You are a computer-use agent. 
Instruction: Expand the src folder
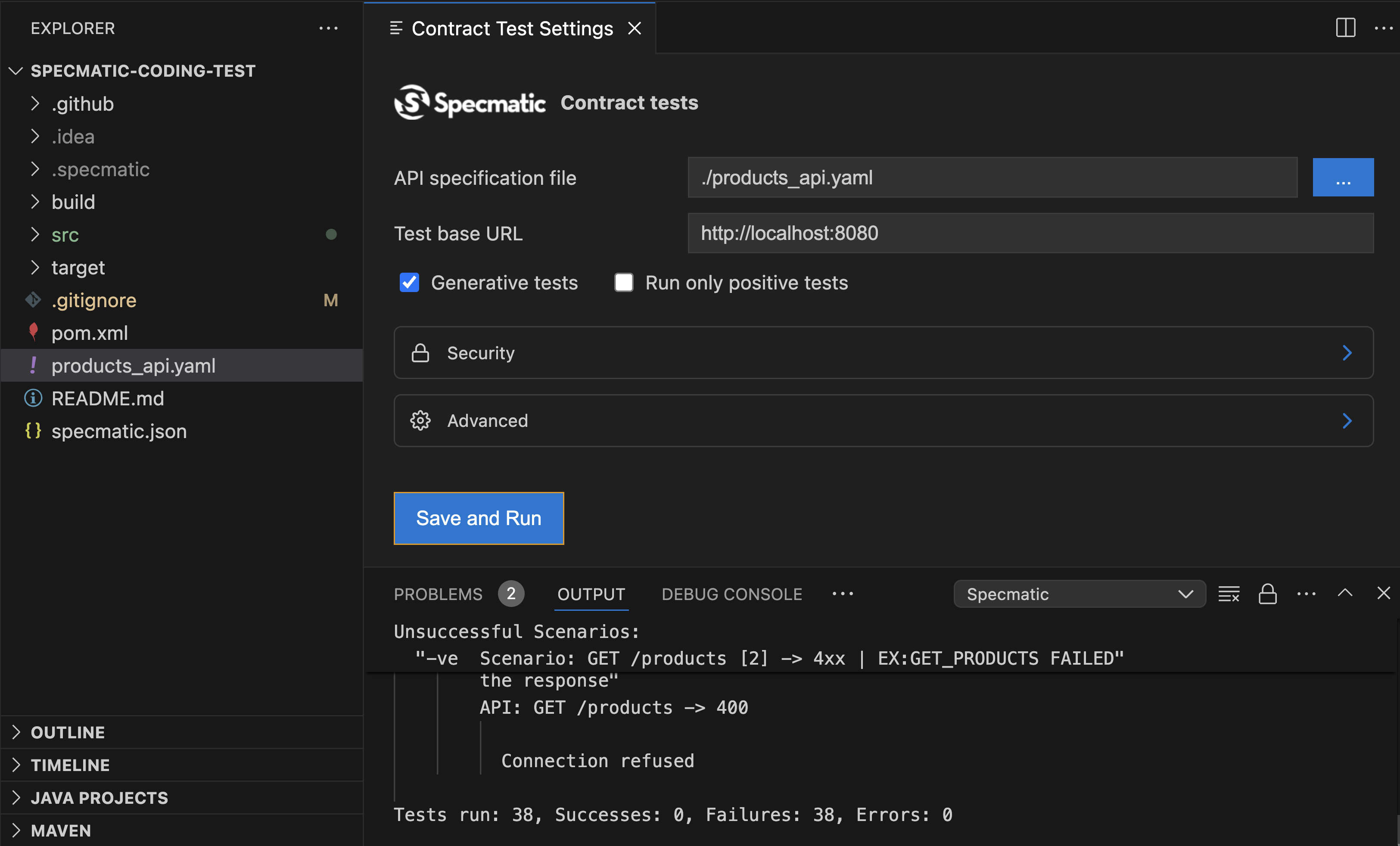point(65,235)
